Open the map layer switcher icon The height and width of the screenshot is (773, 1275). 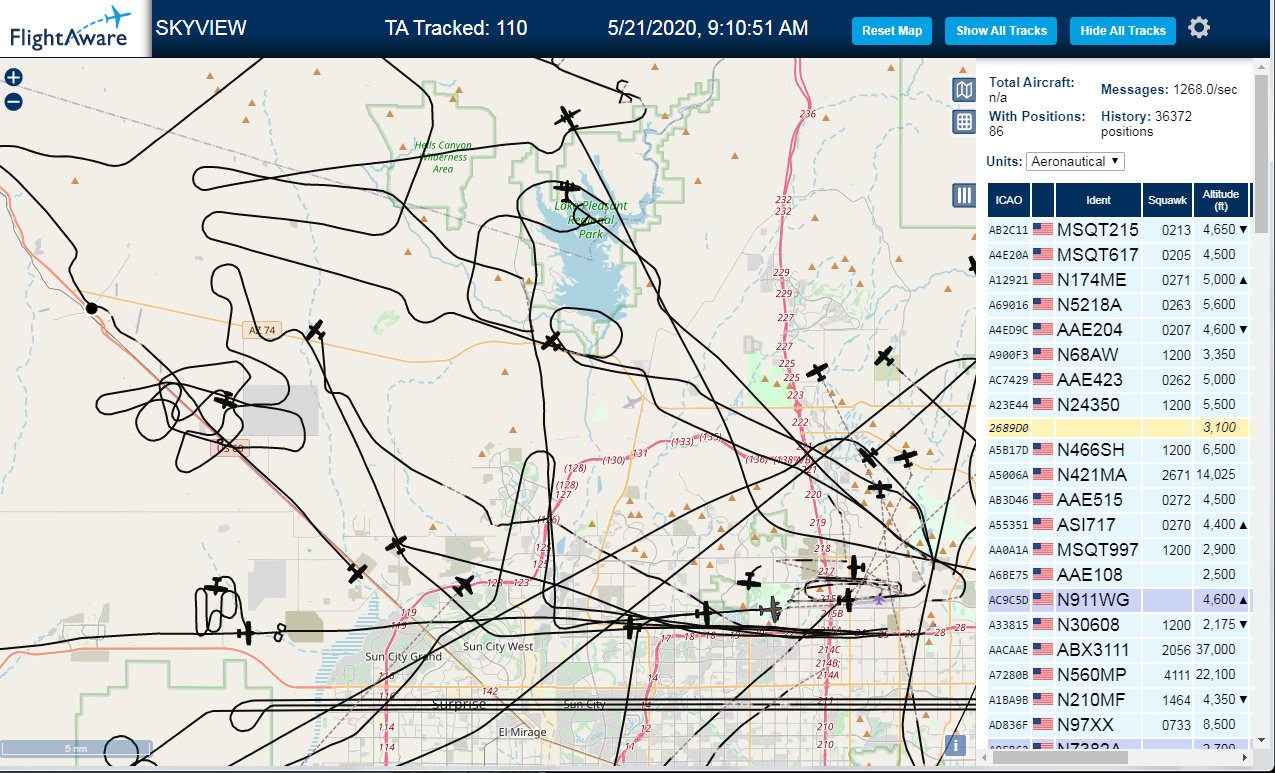[964, 91]
